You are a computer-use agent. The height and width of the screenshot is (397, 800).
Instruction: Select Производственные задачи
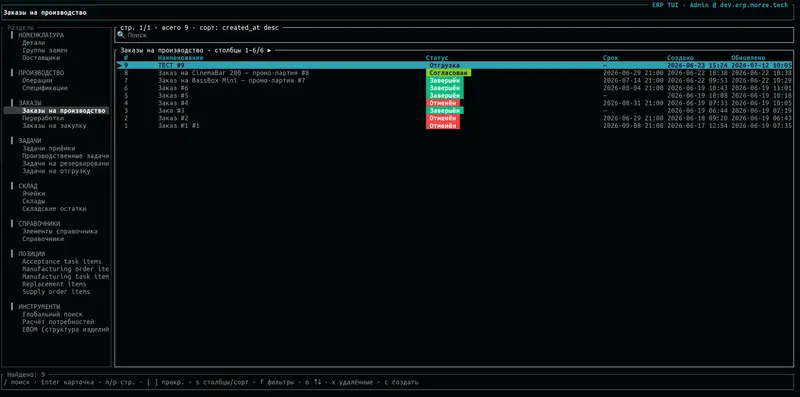(65, 156)
